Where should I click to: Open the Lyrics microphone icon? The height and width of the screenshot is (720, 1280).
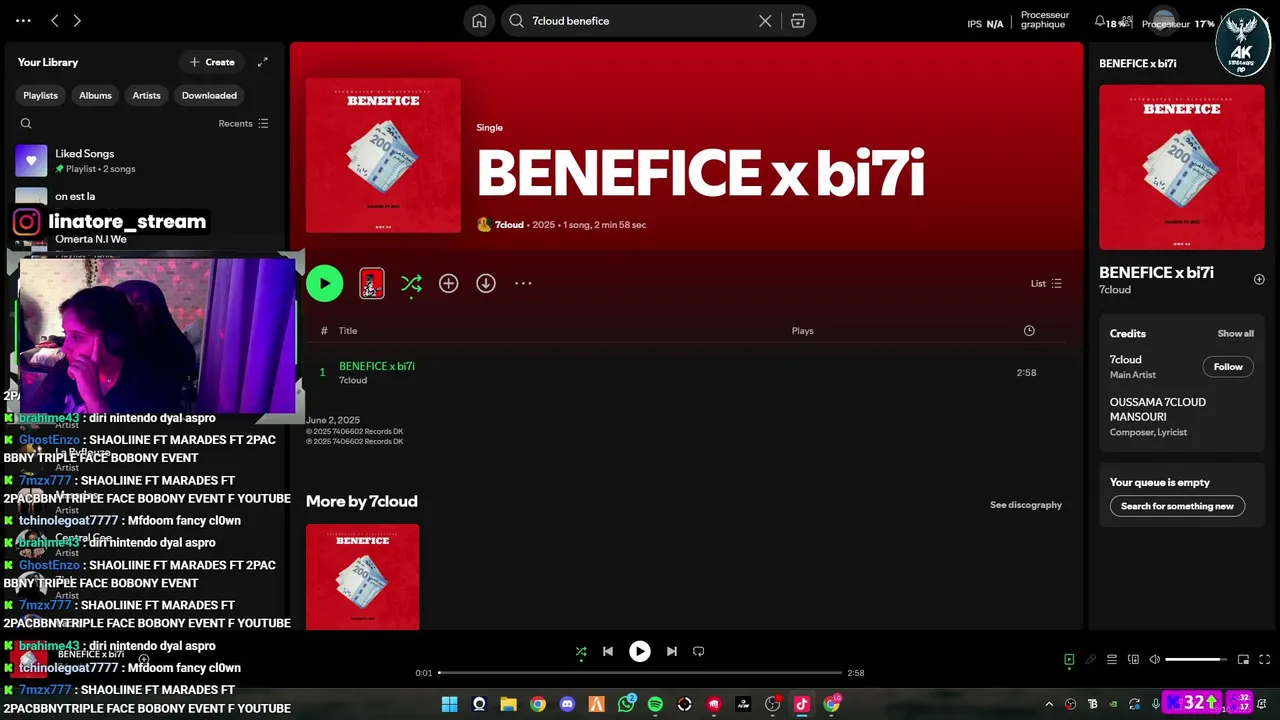pos(1090,660)
